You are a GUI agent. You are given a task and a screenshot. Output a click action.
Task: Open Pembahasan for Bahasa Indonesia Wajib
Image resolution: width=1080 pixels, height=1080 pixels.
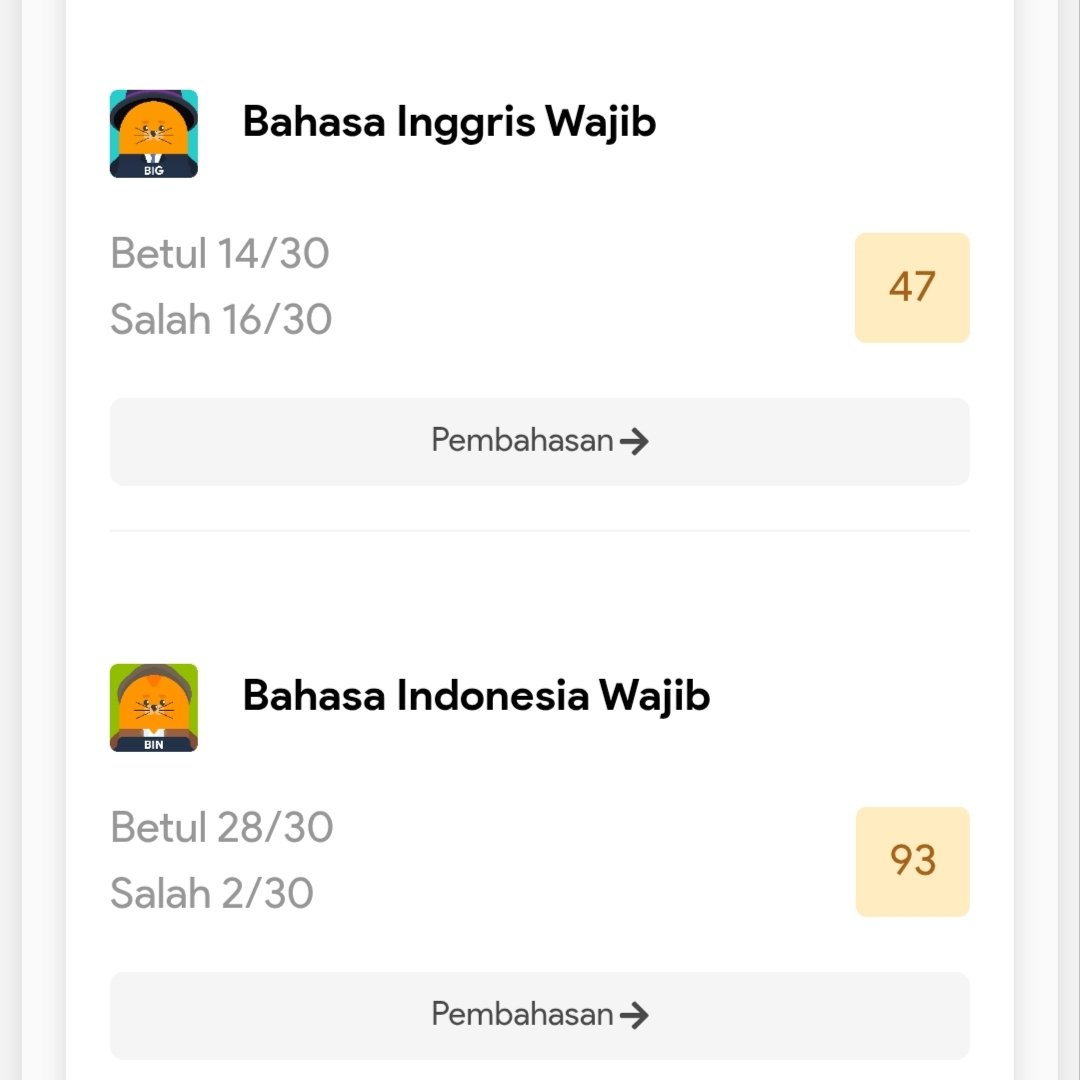click(x=539, y=1015)
